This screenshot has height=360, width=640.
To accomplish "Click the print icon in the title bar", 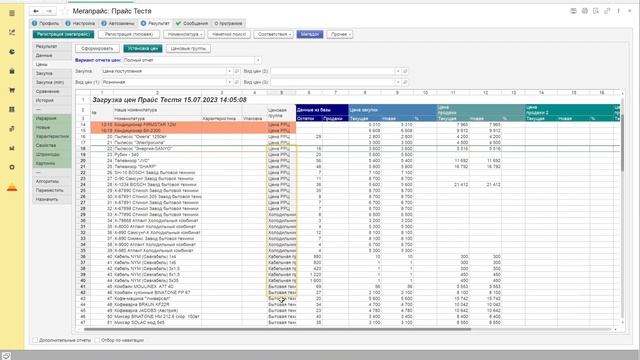I will pos(584,11).
